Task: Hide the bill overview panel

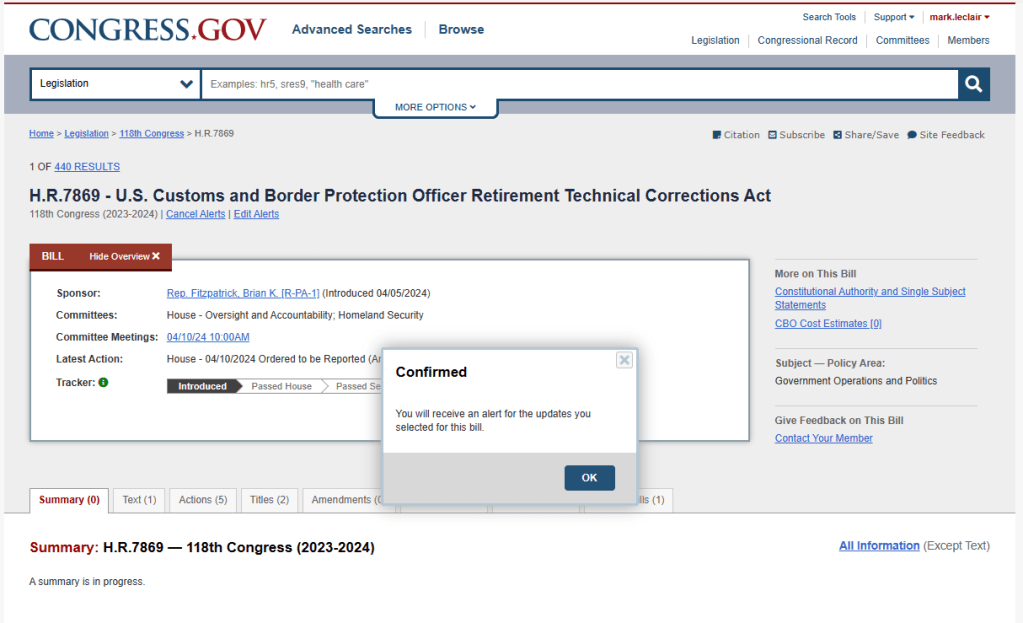Action: tap(125, 257)
